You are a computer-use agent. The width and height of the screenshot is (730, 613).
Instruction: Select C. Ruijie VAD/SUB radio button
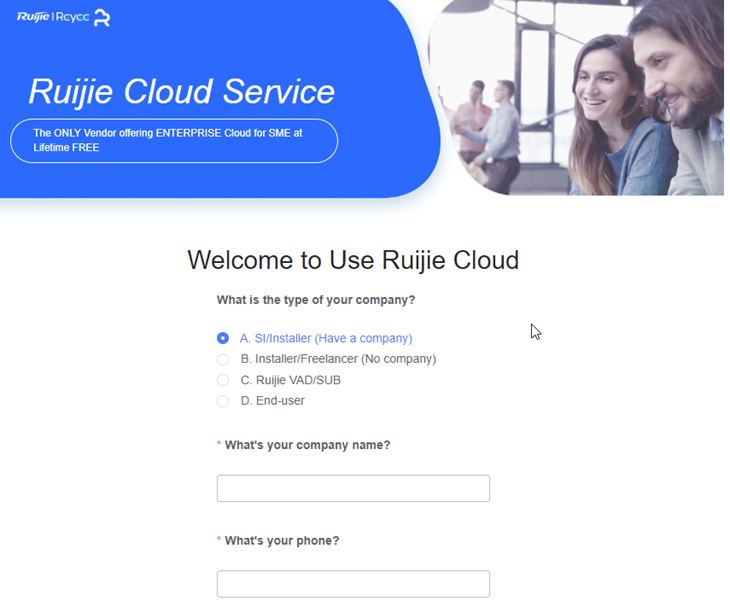tap(223, 380)
